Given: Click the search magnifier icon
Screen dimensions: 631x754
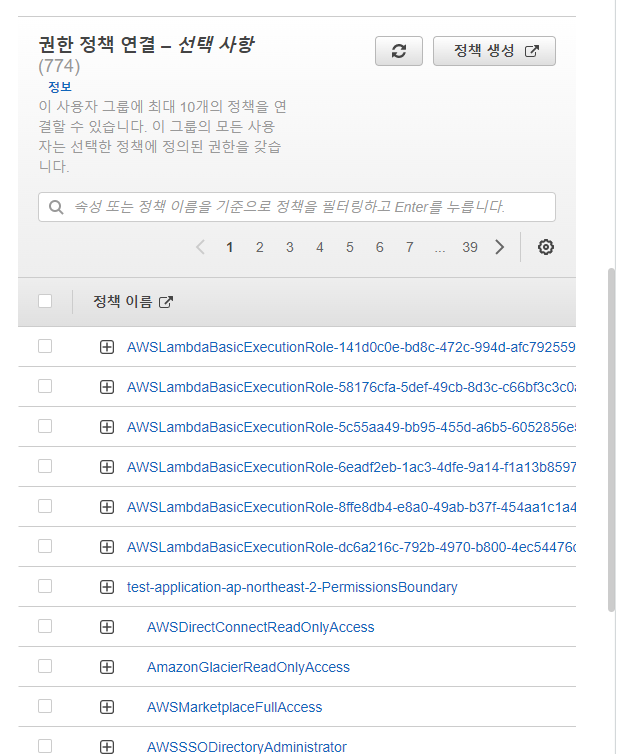Looking at the screenshot, I should (56, 207).
